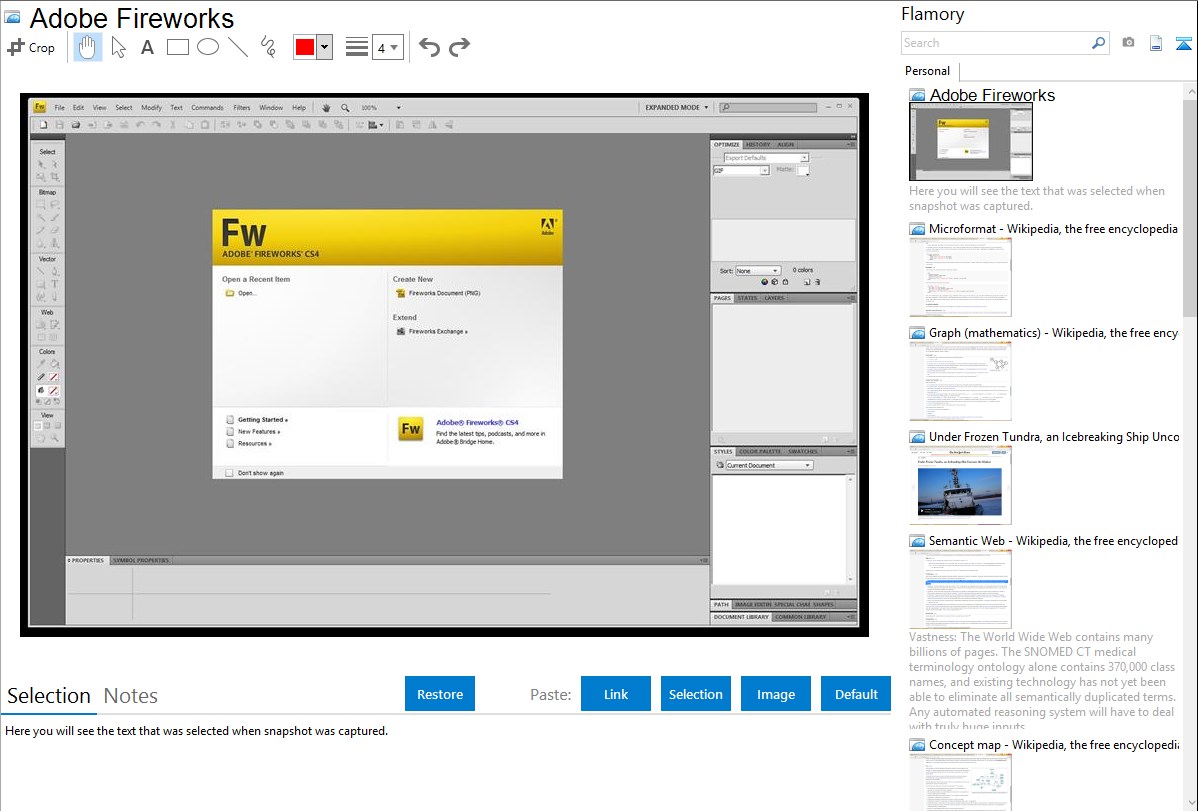Open the line width dropdown showing 4
The image size is (1198, 811).
coord(388,47)
